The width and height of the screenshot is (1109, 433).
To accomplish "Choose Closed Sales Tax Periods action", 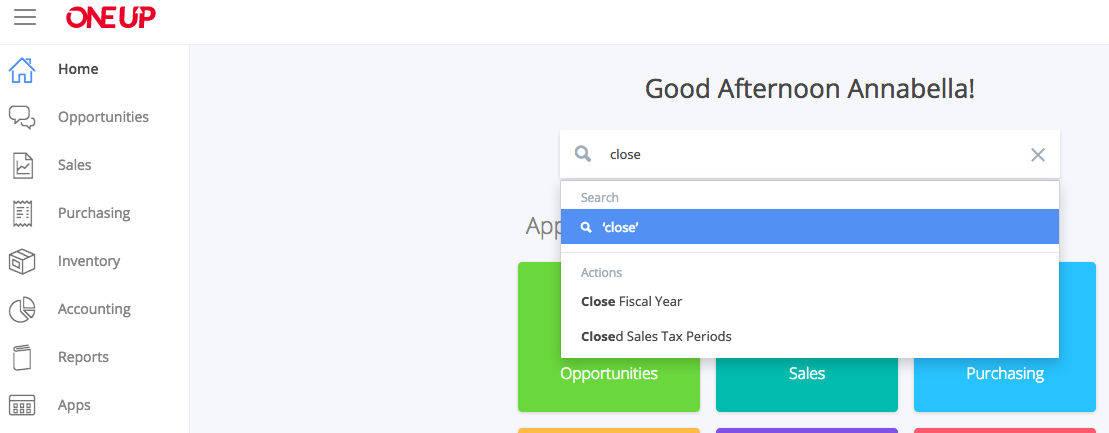I will [656, 336].
